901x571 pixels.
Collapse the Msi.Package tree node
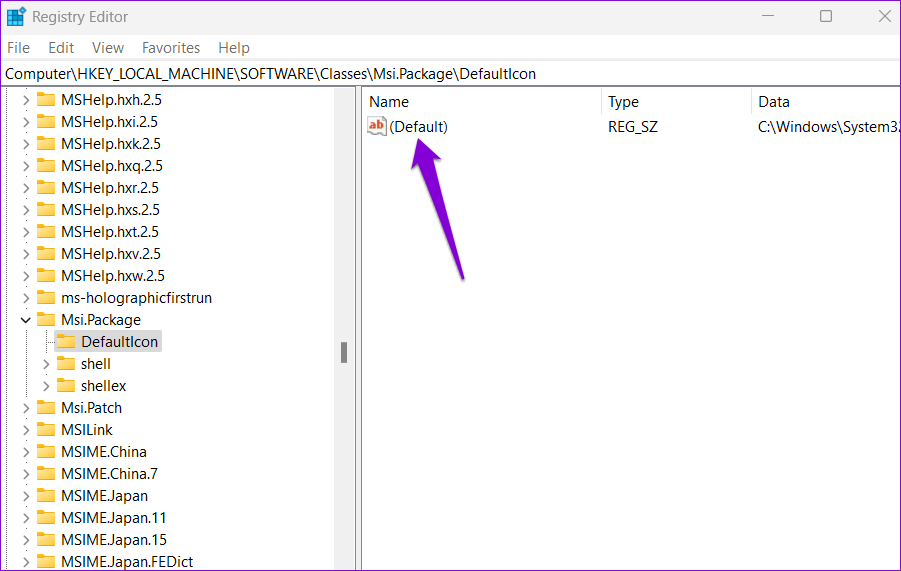click(26, 320)
